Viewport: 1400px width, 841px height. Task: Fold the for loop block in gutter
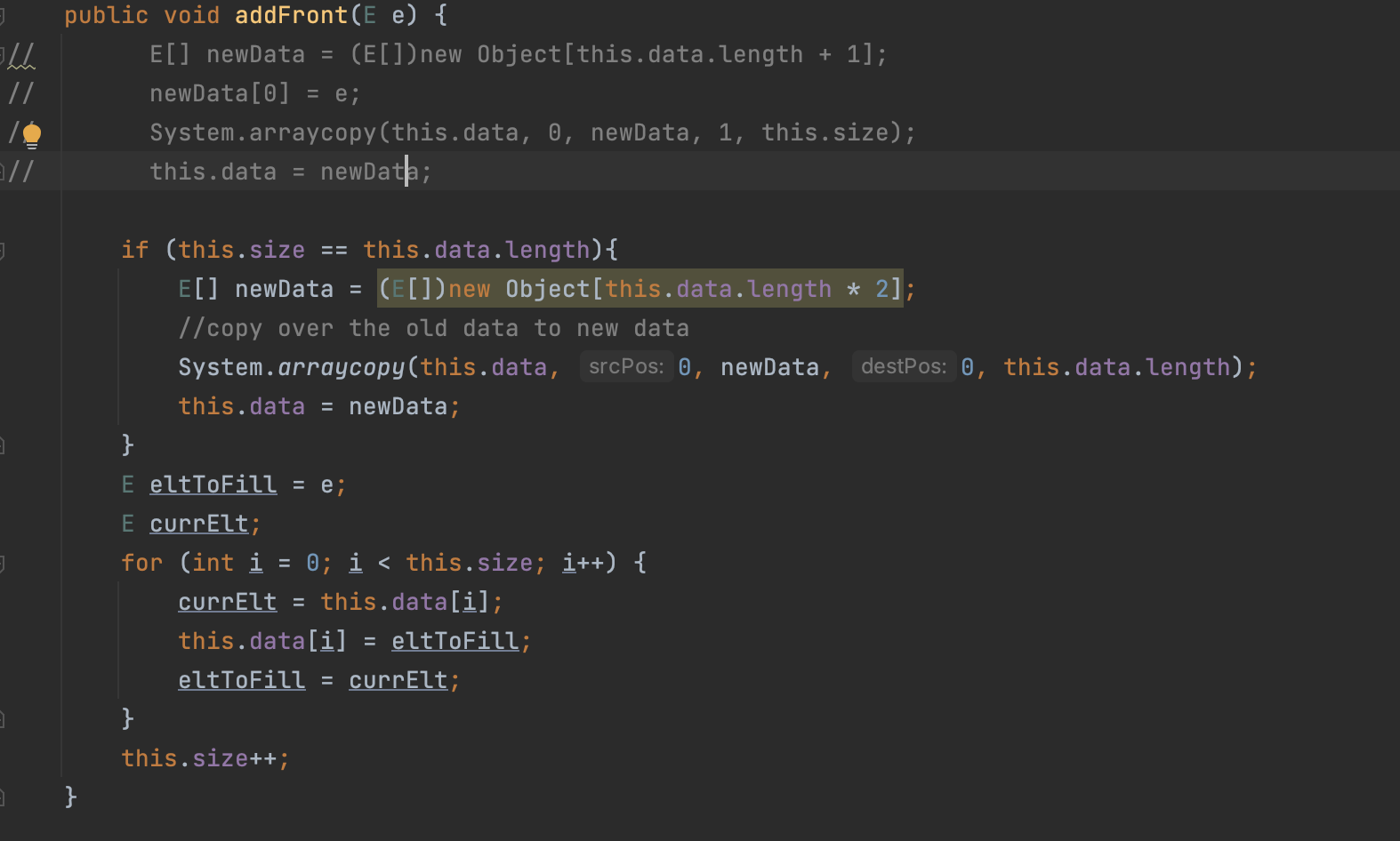click(x=3, y=564)
